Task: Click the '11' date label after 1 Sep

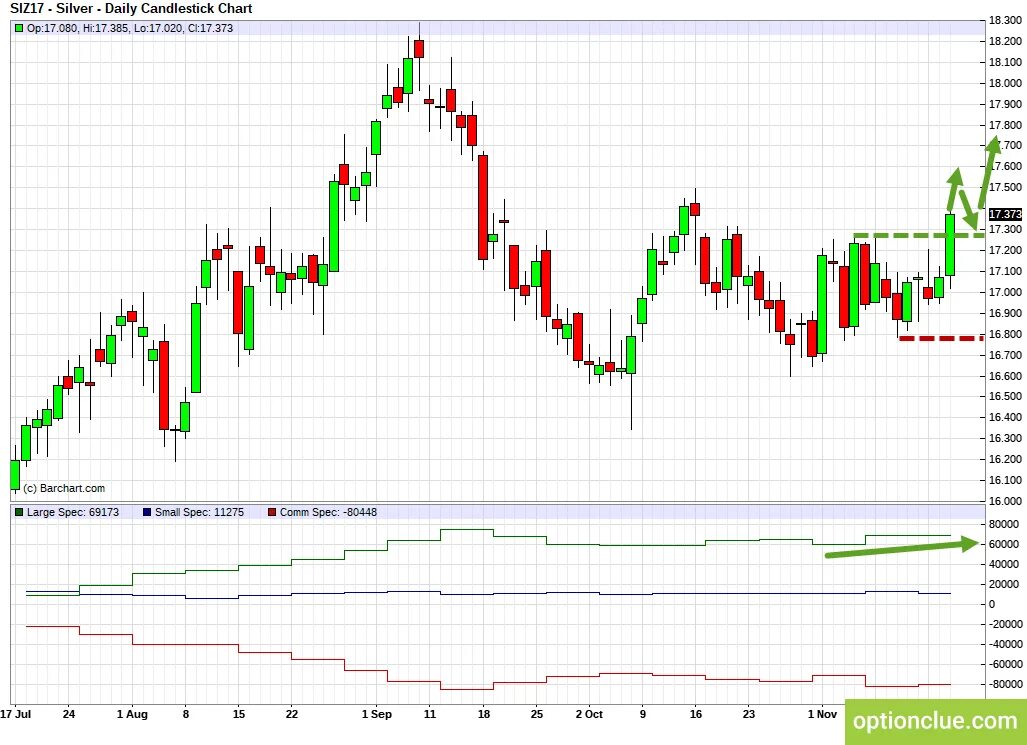Action: point(430,714)
